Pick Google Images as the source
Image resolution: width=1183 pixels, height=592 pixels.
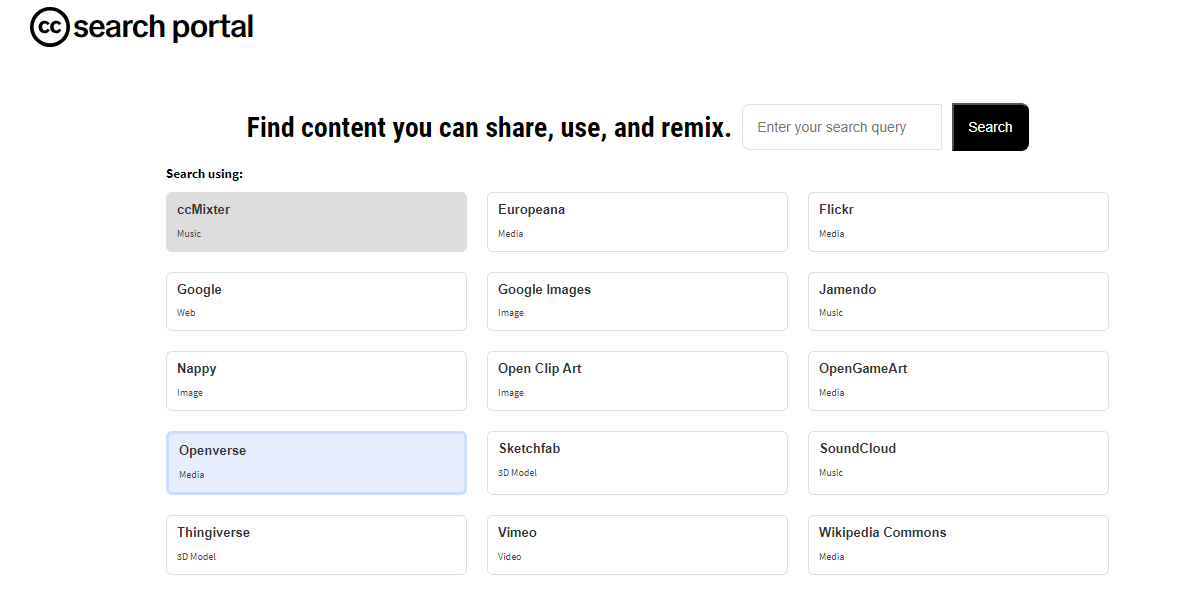click(x=637, y=300)
